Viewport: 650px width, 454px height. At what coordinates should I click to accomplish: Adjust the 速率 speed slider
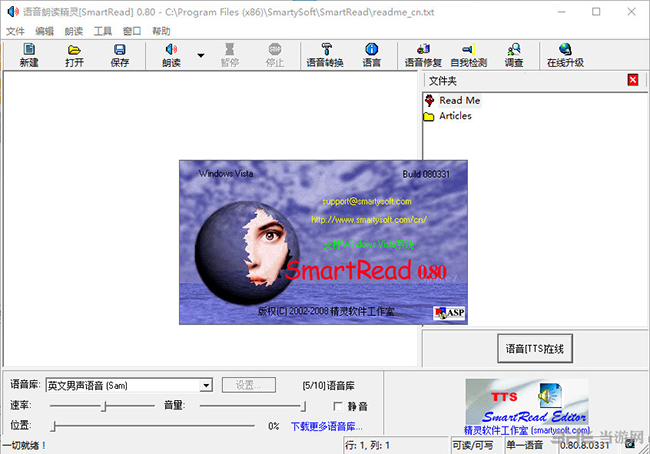102,405
